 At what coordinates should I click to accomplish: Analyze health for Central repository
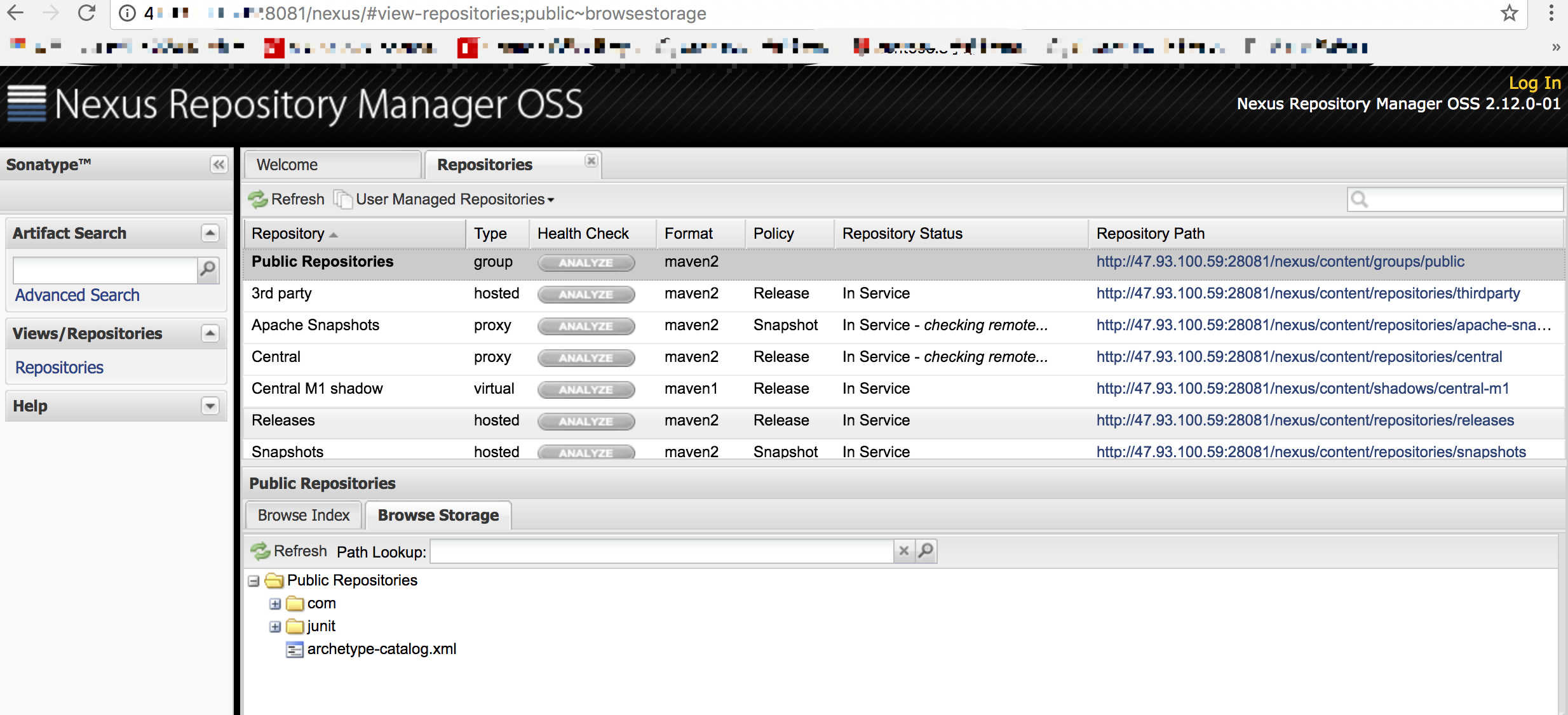586,358
